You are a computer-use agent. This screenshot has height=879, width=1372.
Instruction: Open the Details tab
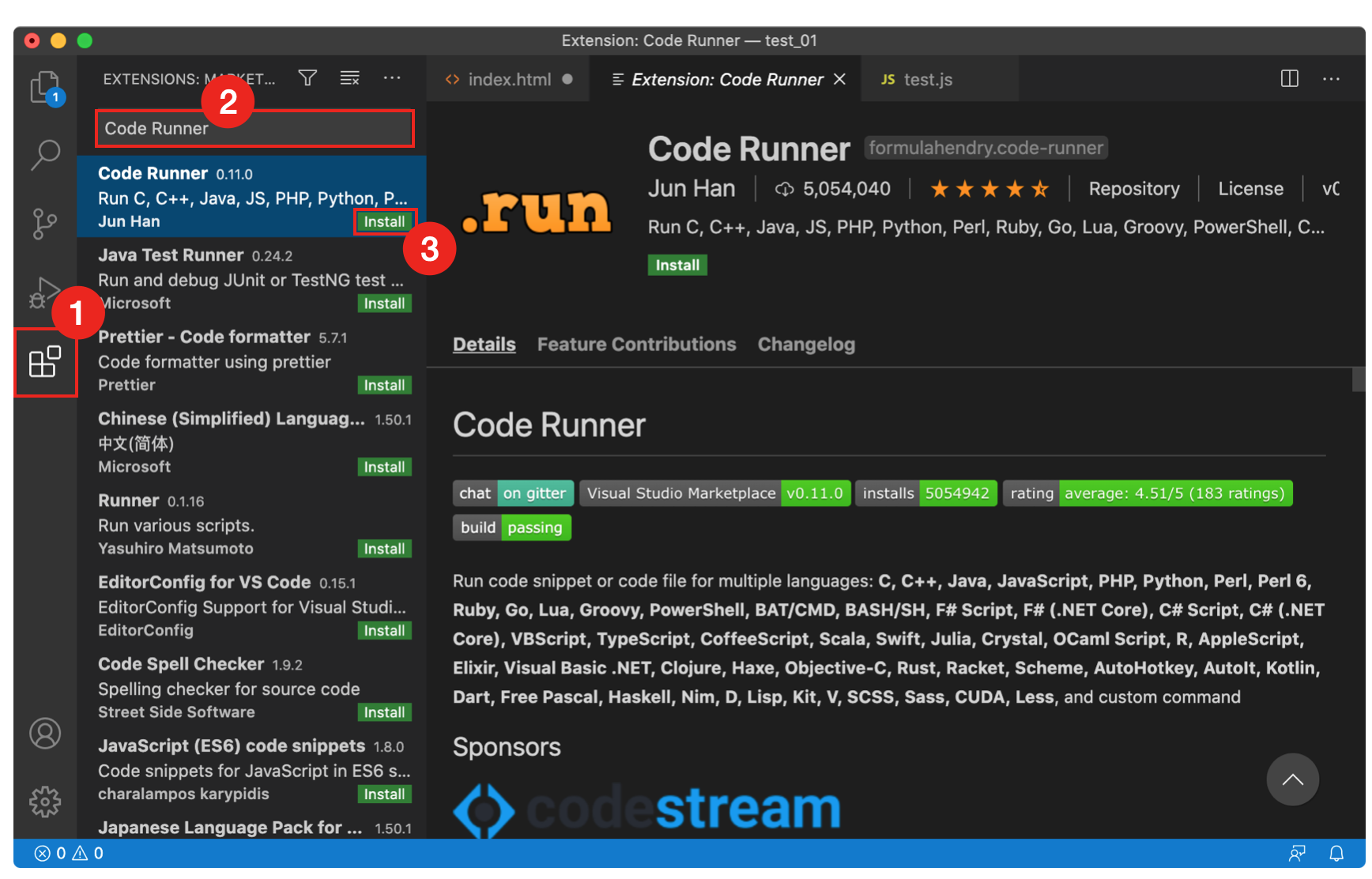pyautogui.click(x=484, y=345)
